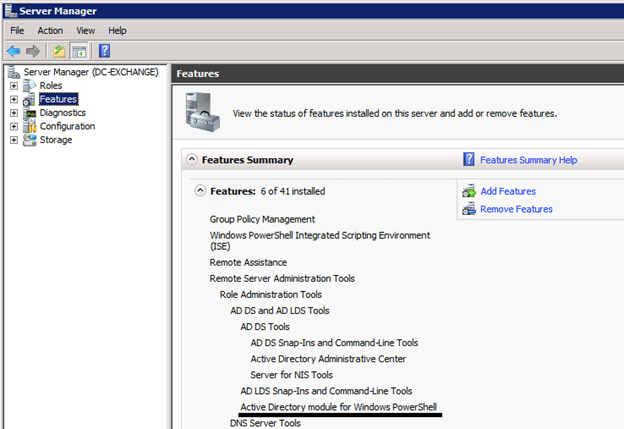
Task: Click Windows PowerShell Integrated Scripting Environment entry
Action: pos(320,241)
